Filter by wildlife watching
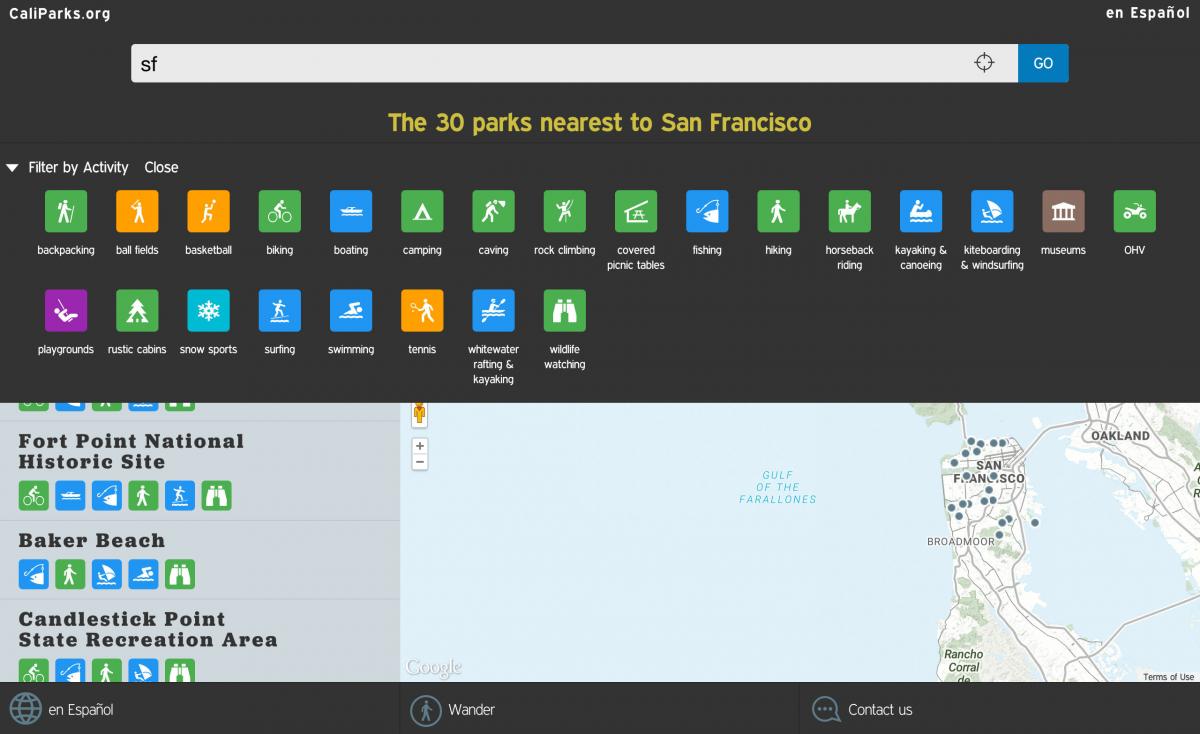Viewport: 1200px width, 734px height. pyautogui.click(x=565, y=311)
